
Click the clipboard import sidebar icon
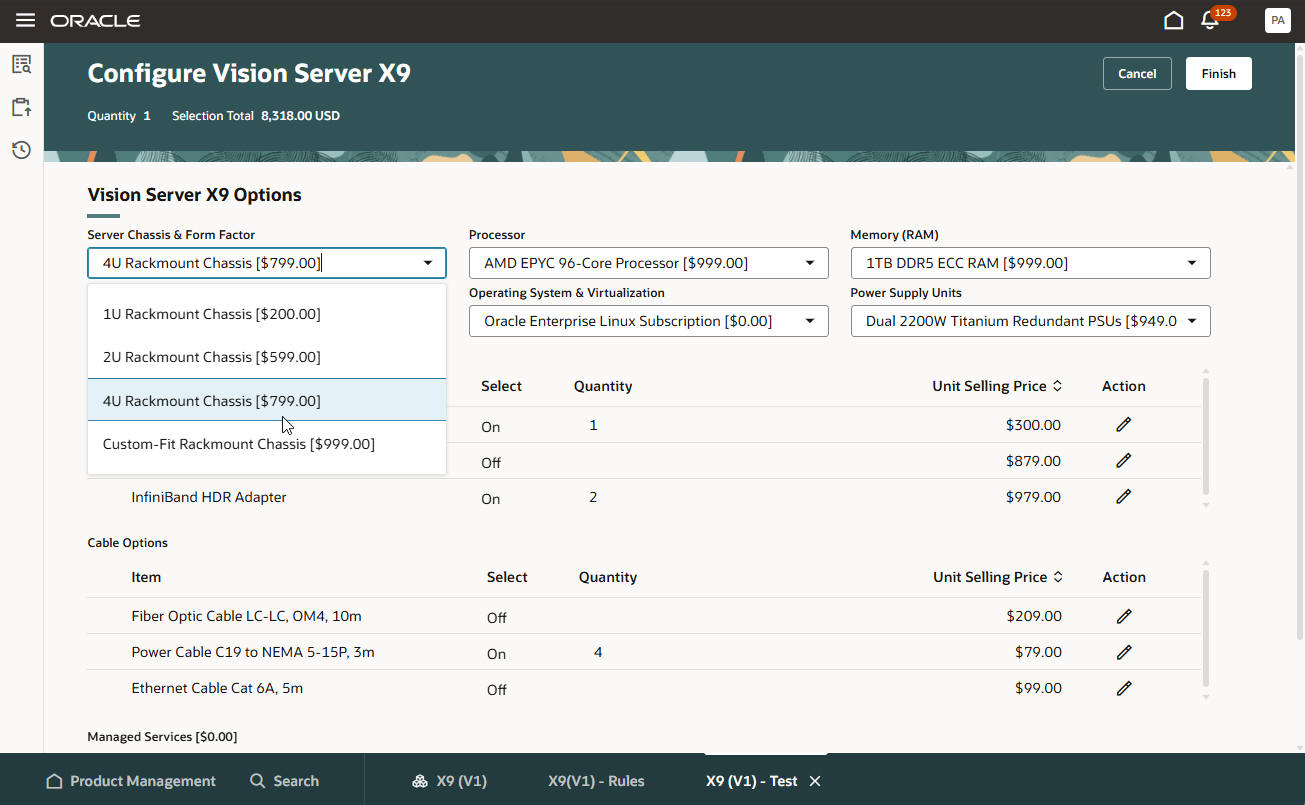point(20,107)
